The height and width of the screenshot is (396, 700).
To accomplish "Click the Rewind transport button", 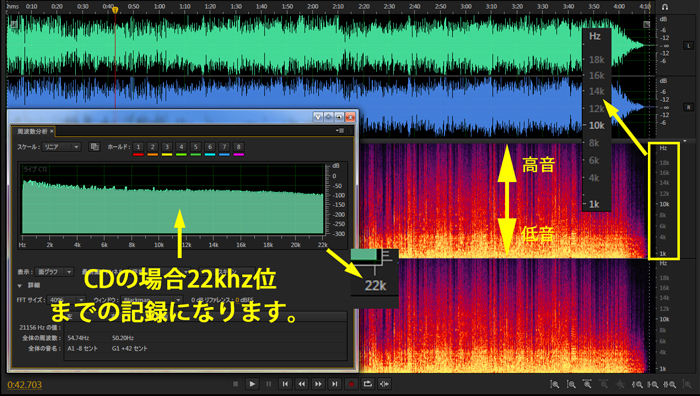I will click(x=301, y=383).
